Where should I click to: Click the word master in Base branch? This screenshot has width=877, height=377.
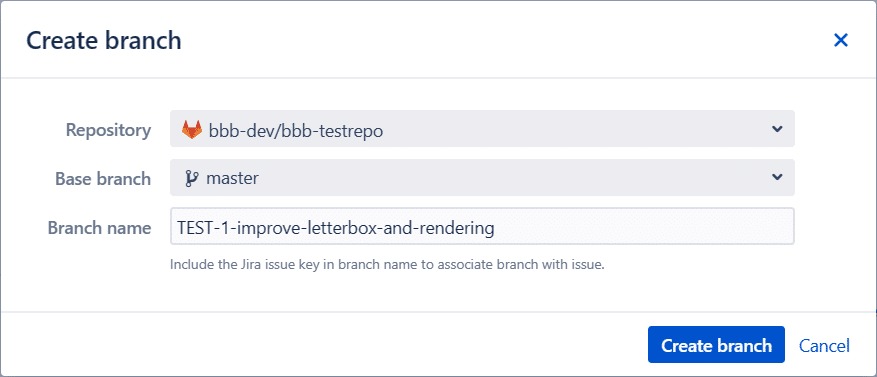pyautogui.click(x=232, y=178)
